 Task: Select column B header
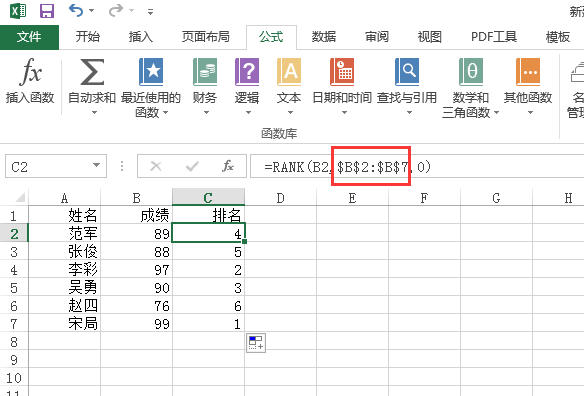[x=136, y=197]
